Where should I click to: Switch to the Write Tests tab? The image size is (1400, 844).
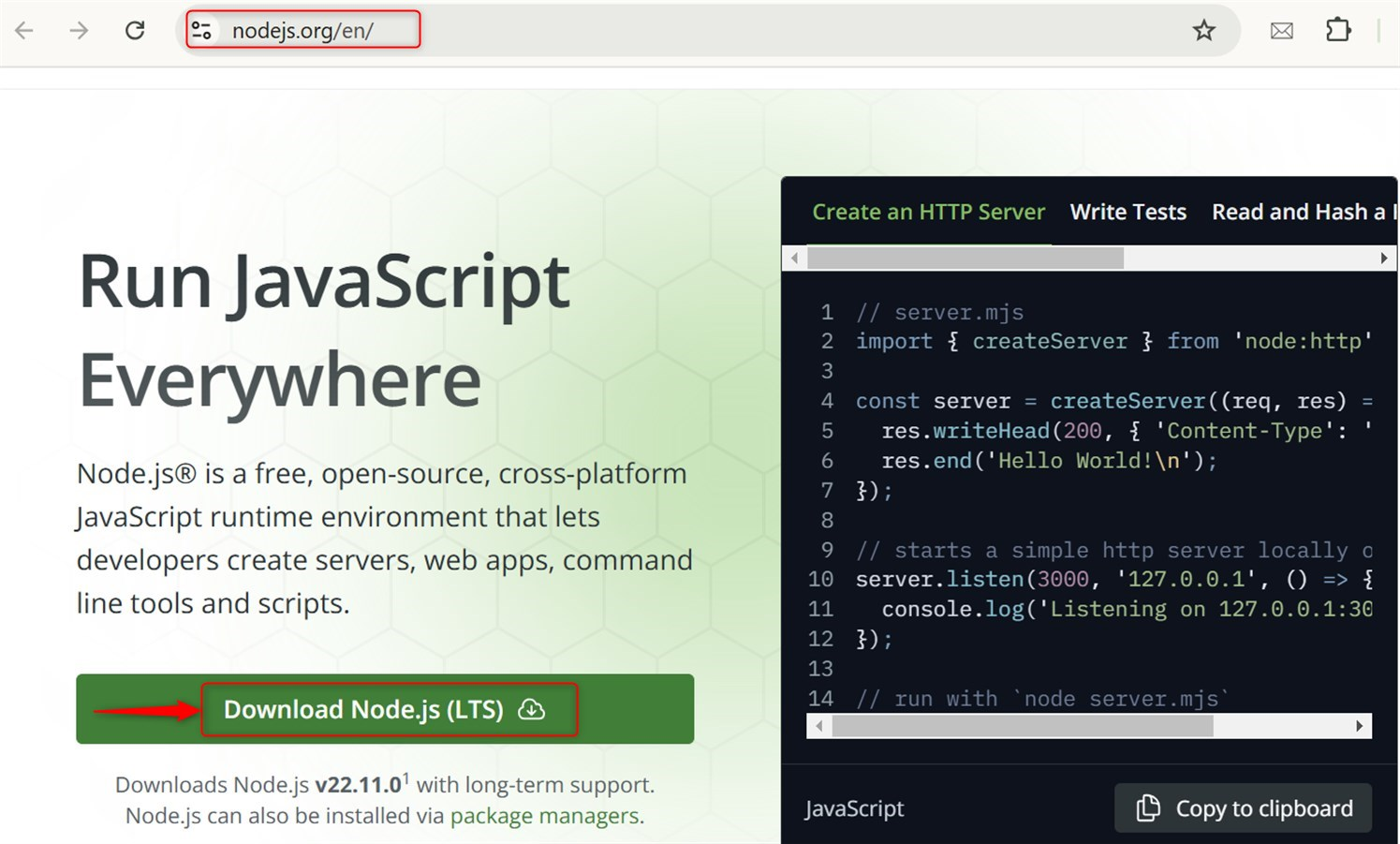[1128, 212]
